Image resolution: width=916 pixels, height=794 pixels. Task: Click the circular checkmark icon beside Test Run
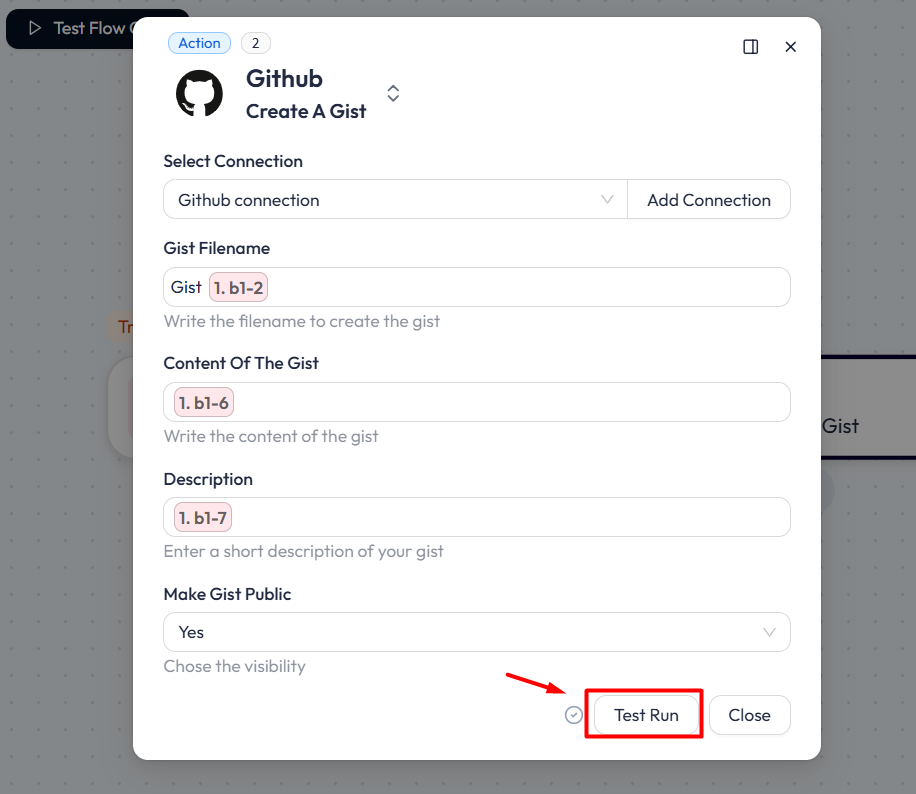(574, 714)
